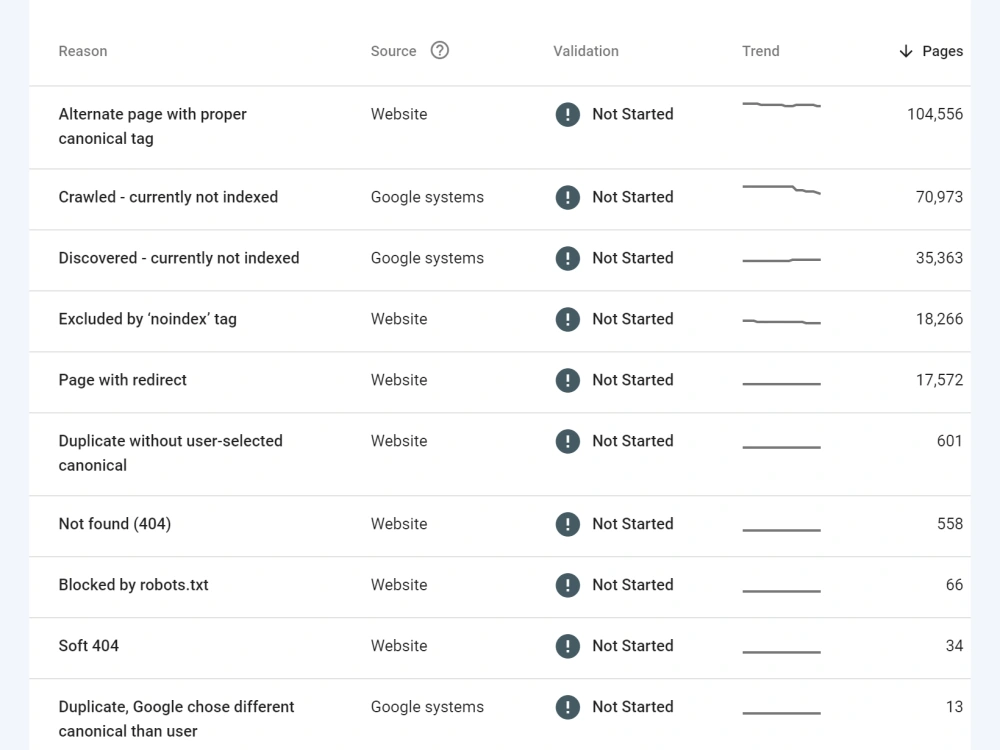Click the alert icon for Page with redirect
Viewport: 1000px width, 750px height.
(567, 380)
